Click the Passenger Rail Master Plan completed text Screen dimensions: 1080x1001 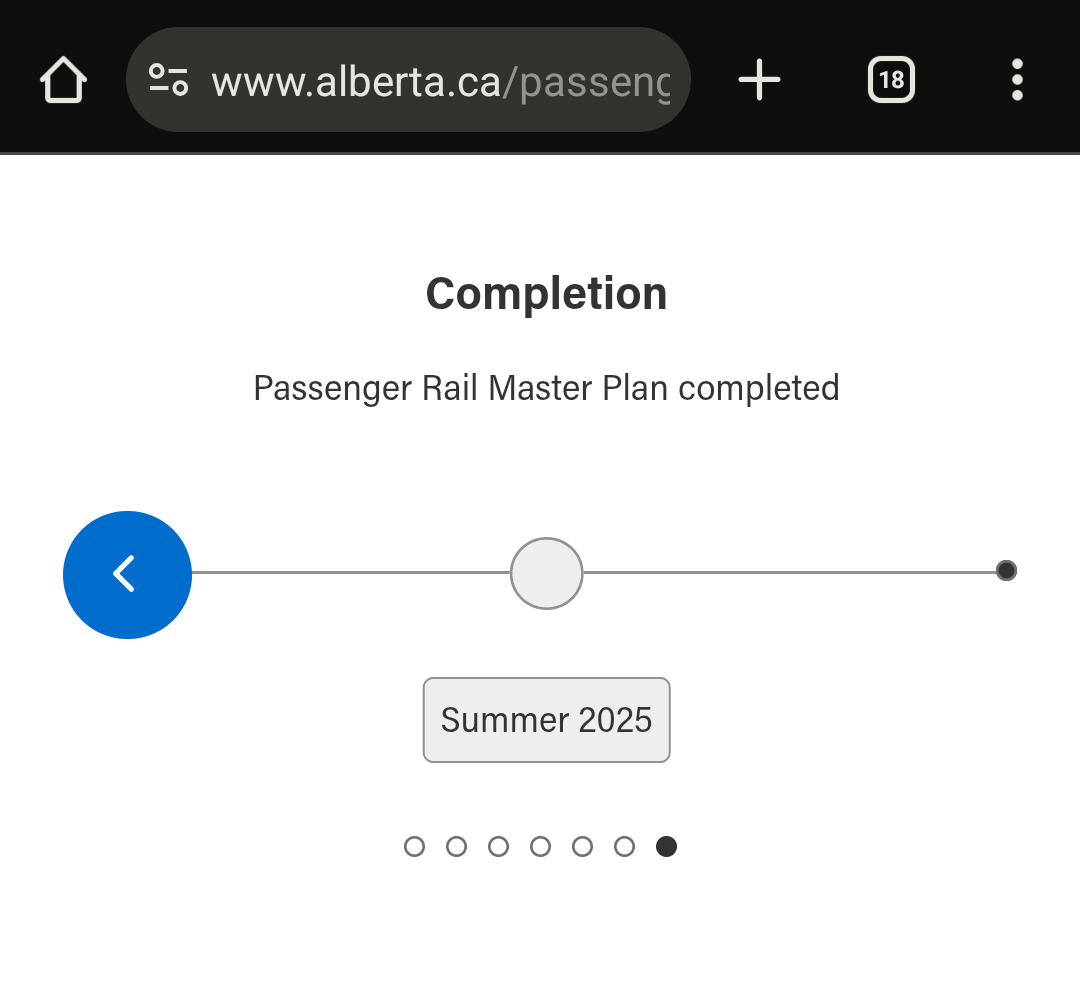[x=546, y=388]
